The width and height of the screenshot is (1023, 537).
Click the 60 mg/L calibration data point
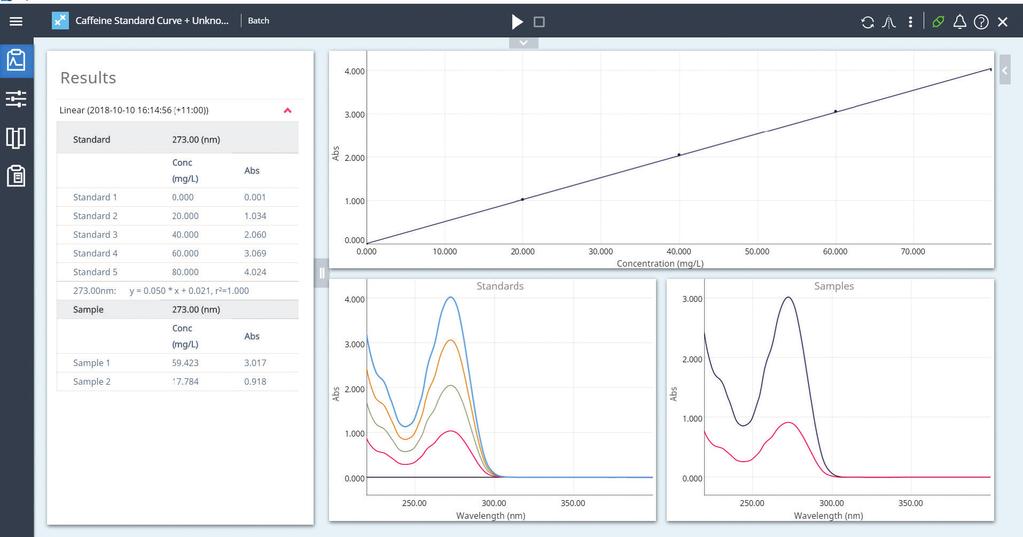pyautogui.click(x=835, y=111)
